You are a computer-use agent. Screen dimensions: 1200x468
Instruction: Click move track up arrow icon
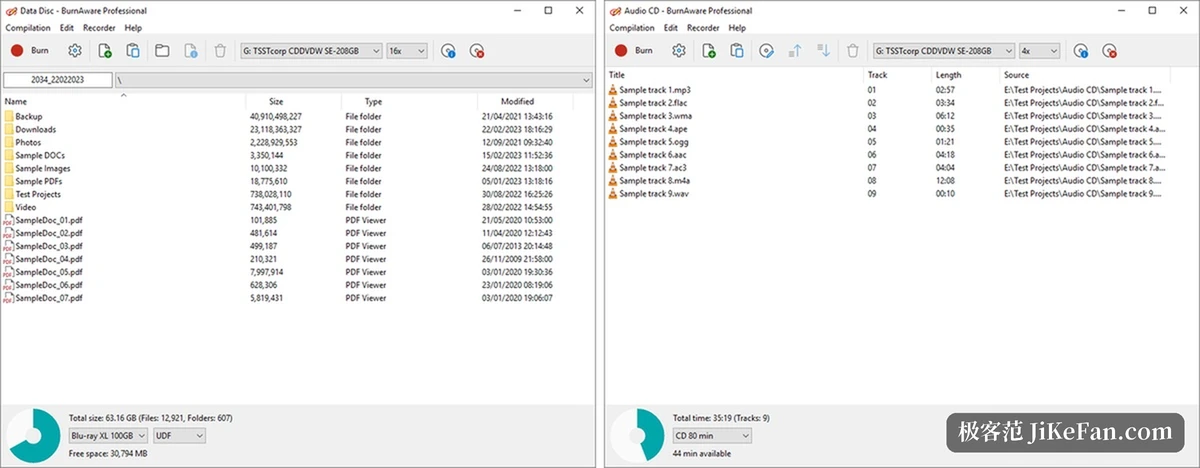point(796,50)
